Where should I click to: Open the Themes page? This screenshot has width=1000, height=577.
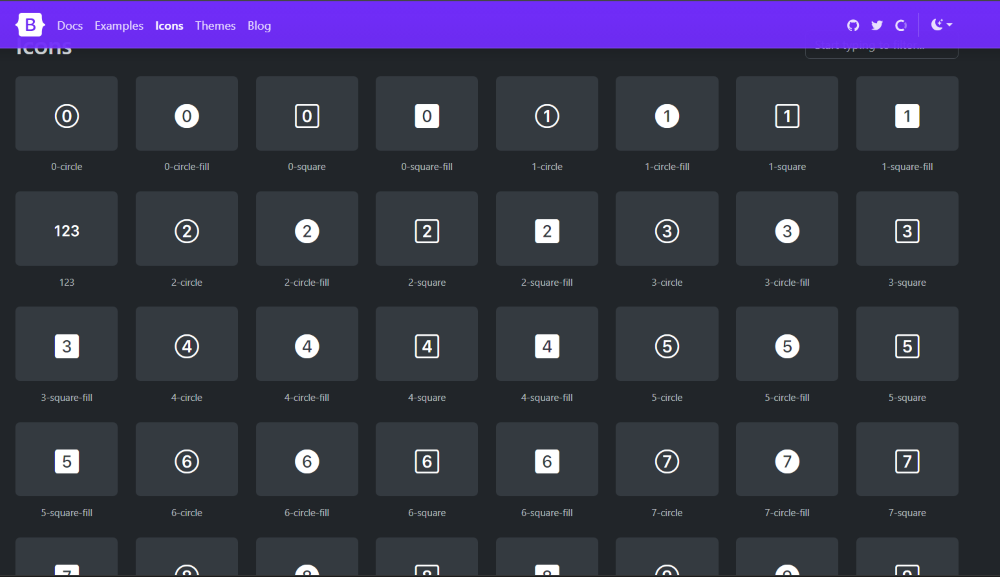click(215, 26)
